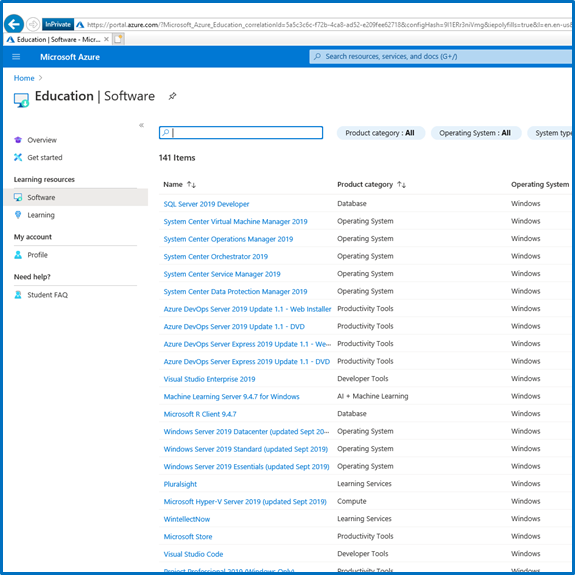Select Software under Learning resources

(76, 197)
